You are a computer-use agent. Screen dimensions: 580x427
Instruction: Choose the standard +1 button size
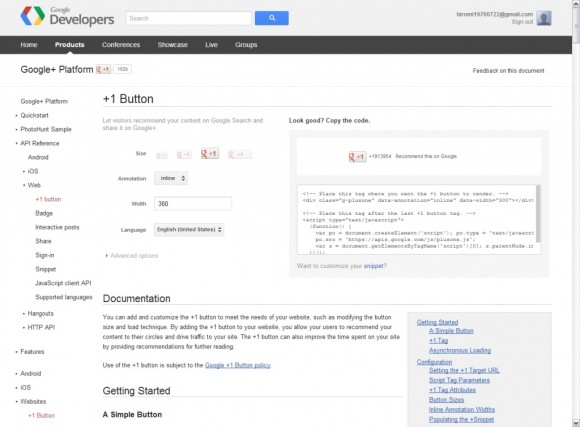click(x=209, y=154)
